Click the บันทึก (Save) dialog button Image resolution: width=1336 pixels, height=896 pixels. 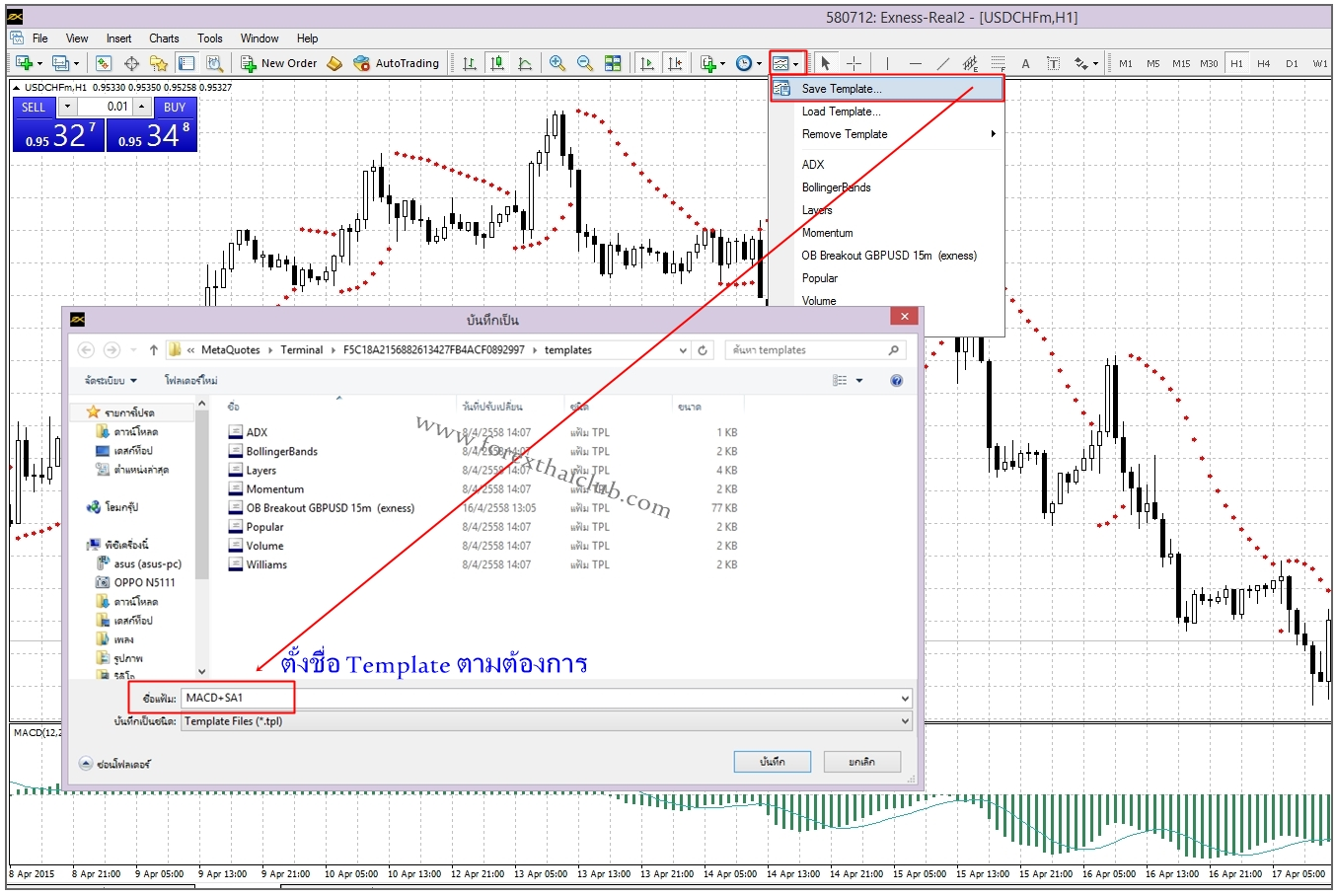click(773, 762)
